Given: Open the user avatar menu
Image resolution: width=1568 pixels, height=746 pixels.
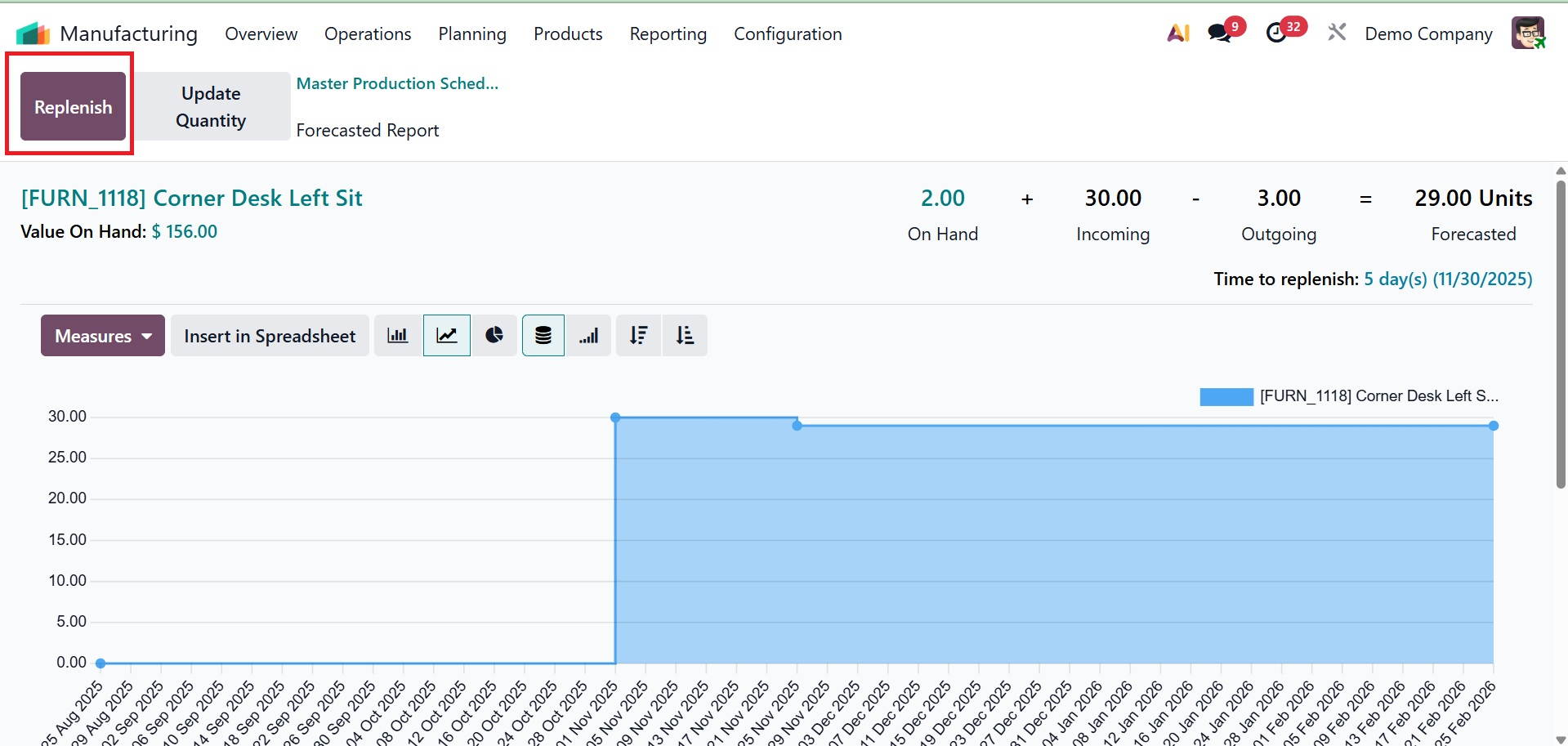Looking at the screenshot, I should (x=1528, y=33).
